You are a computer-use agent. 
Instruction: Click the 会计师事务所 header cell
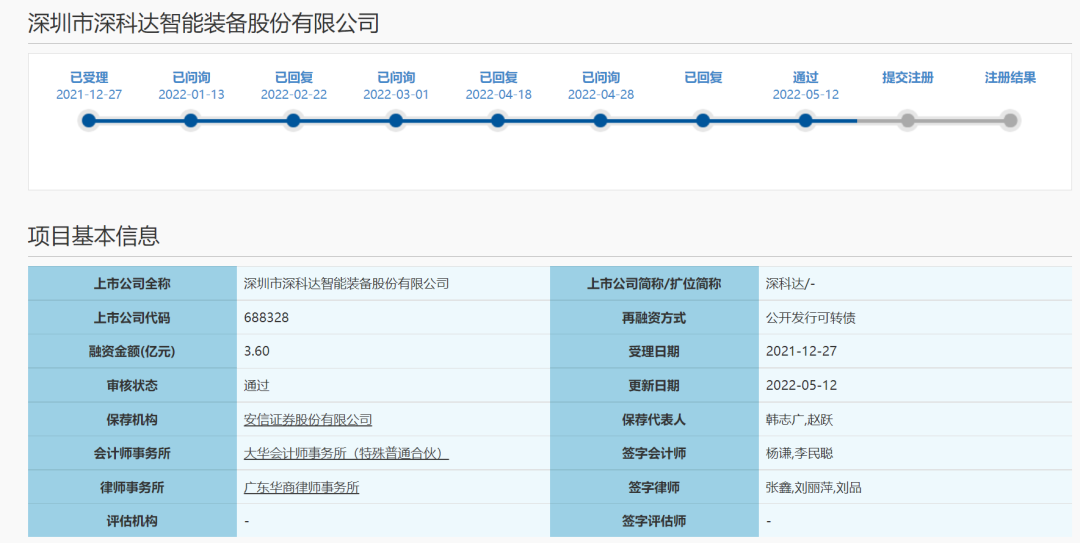point(132,453)
